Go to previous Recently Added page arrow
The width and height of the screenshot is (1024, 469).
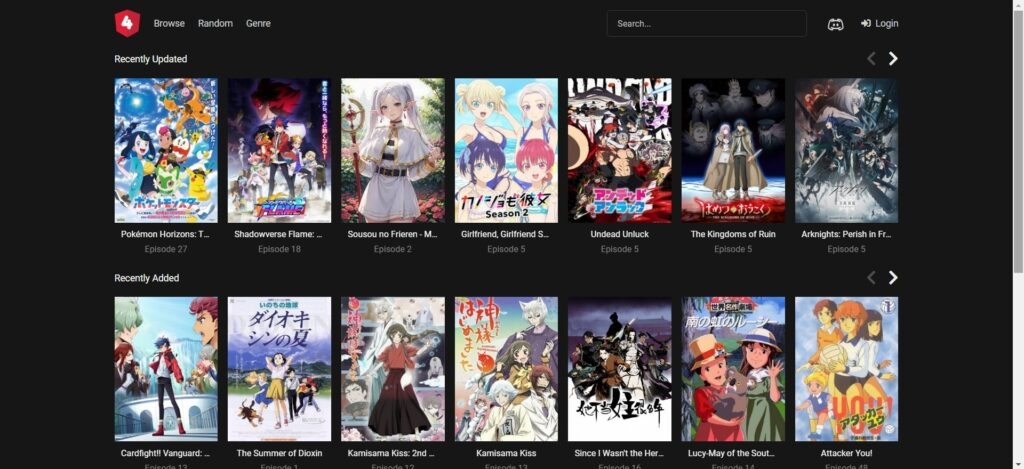[871, 278]
